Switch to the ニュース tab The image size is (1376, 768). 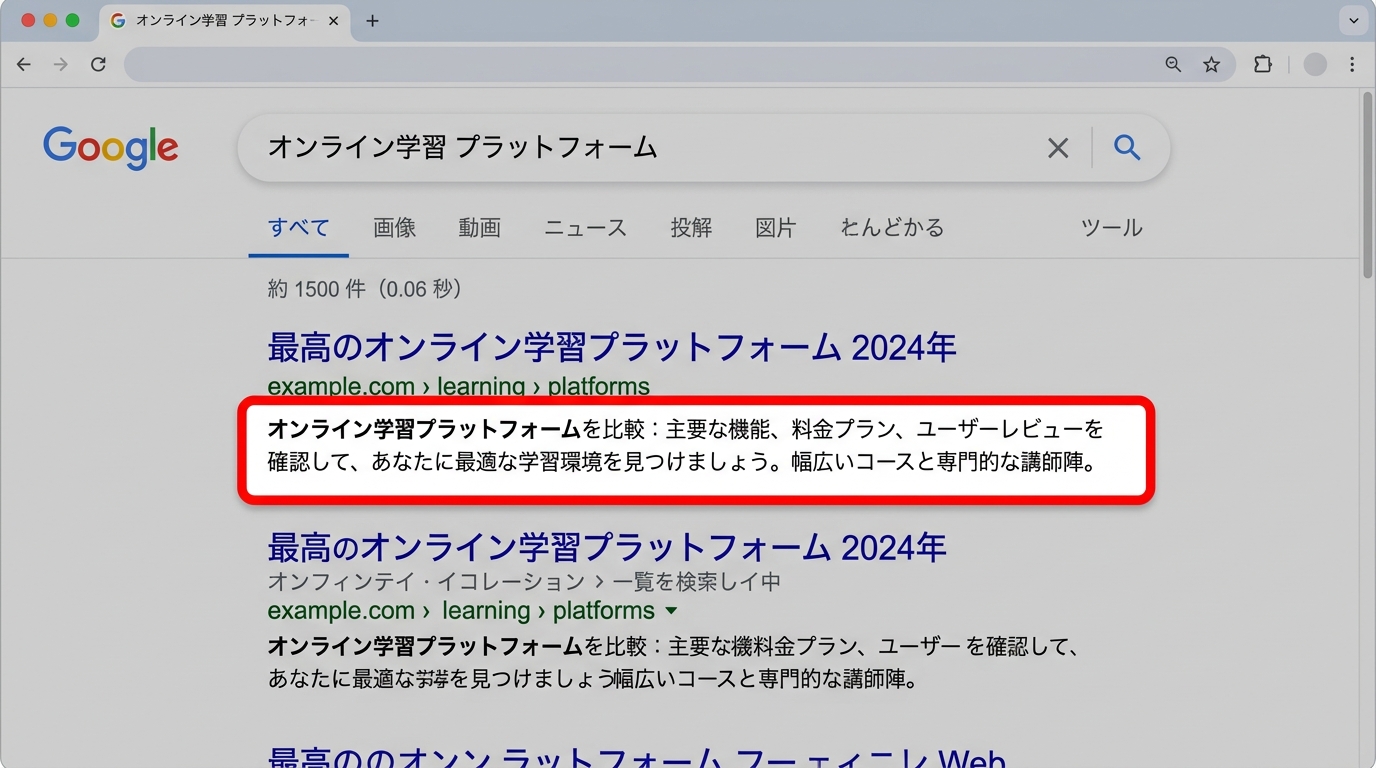585,228
